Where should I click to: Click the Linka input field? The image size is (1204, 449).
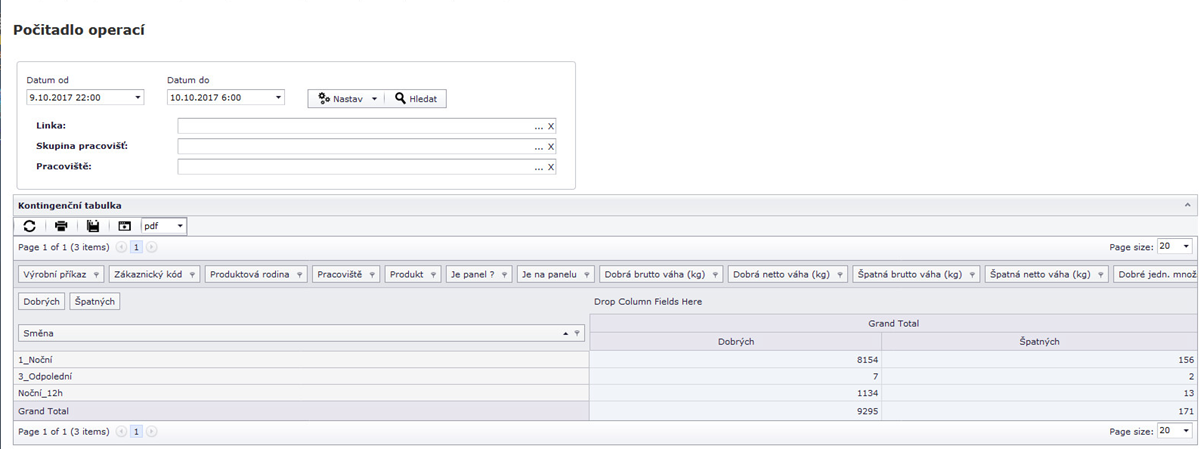coord(355,127)
